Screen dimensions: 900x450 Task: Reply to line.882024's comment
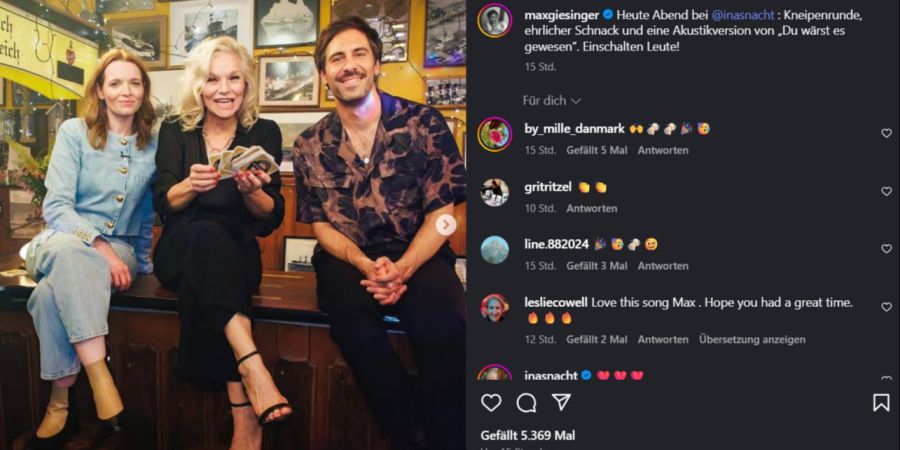(x=663, y=266)
